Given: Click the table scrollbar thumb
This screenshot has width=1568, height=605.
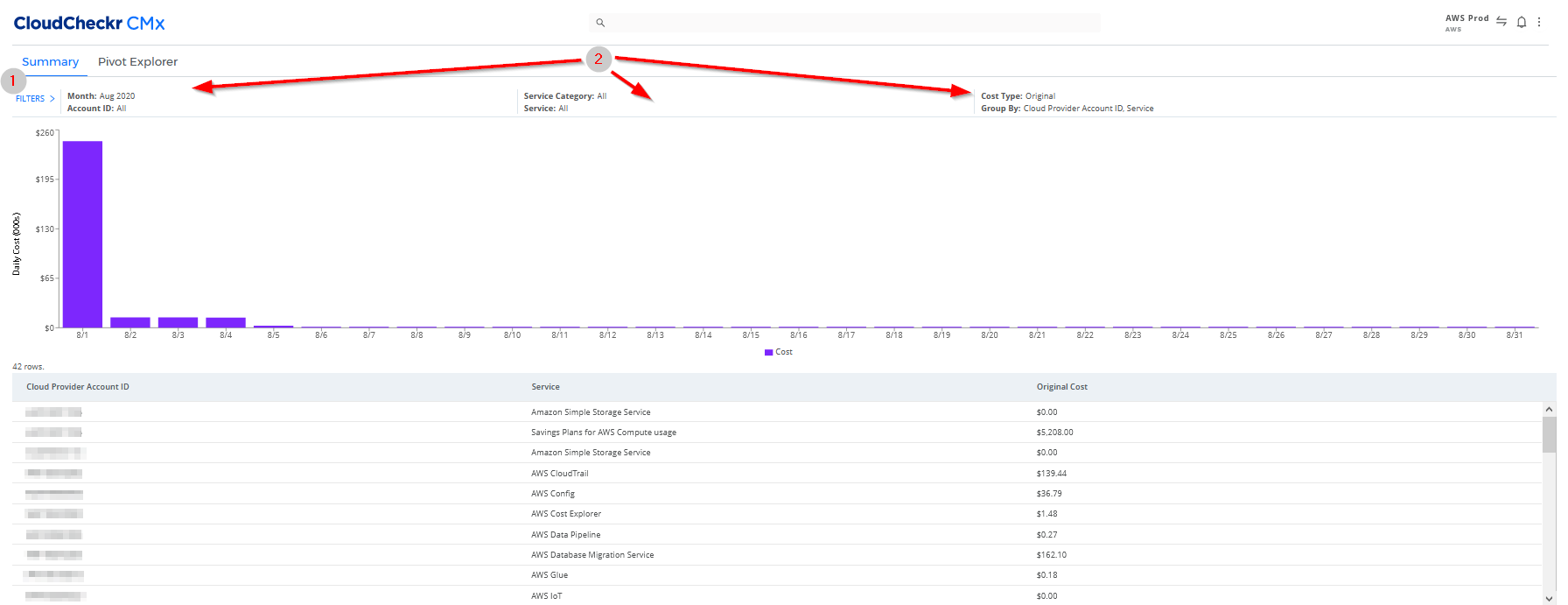Looking at the screenshot, I should tap(1549, 434).
